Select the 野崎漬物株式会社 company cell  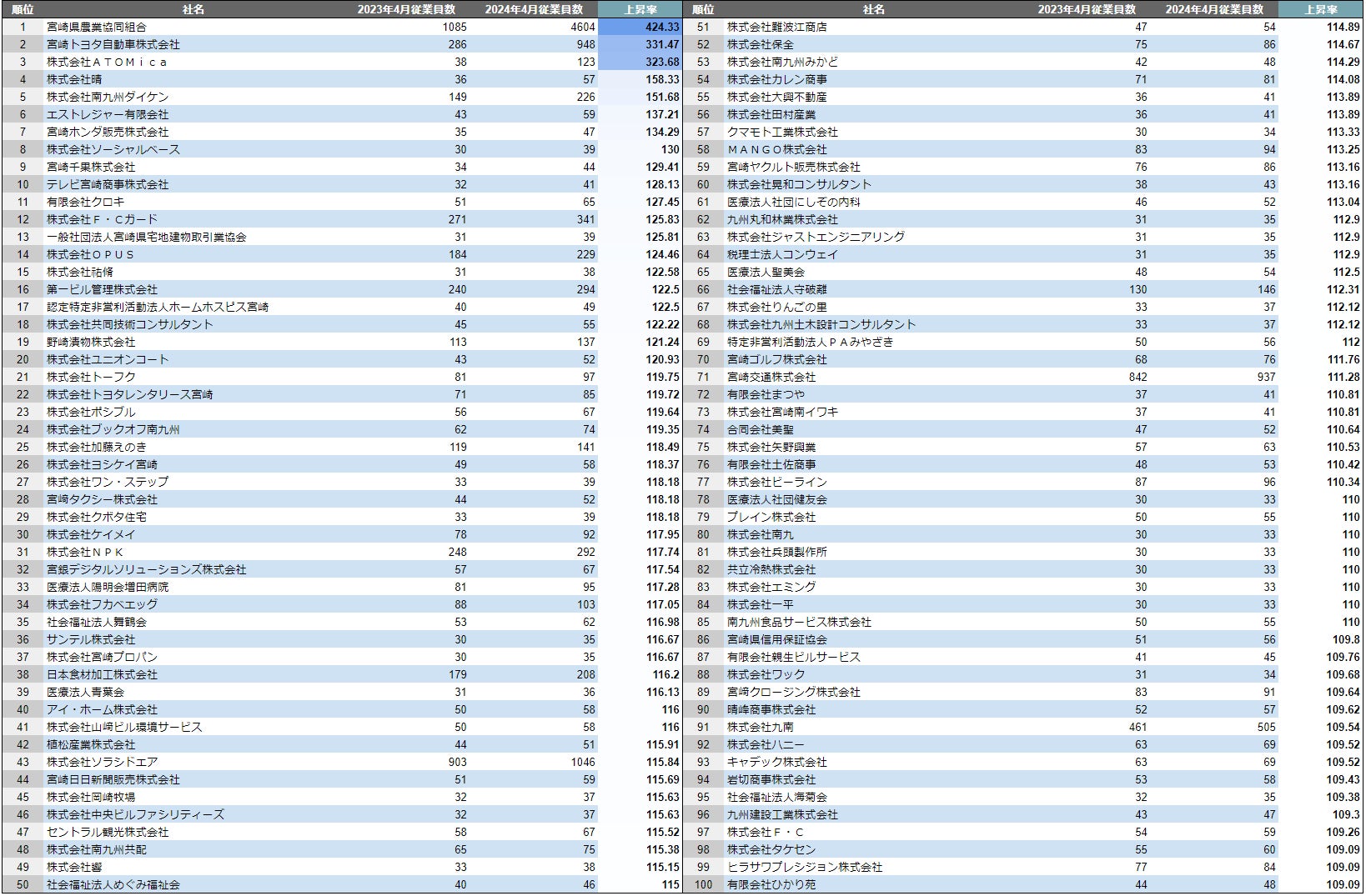click(x=91, y=342)
